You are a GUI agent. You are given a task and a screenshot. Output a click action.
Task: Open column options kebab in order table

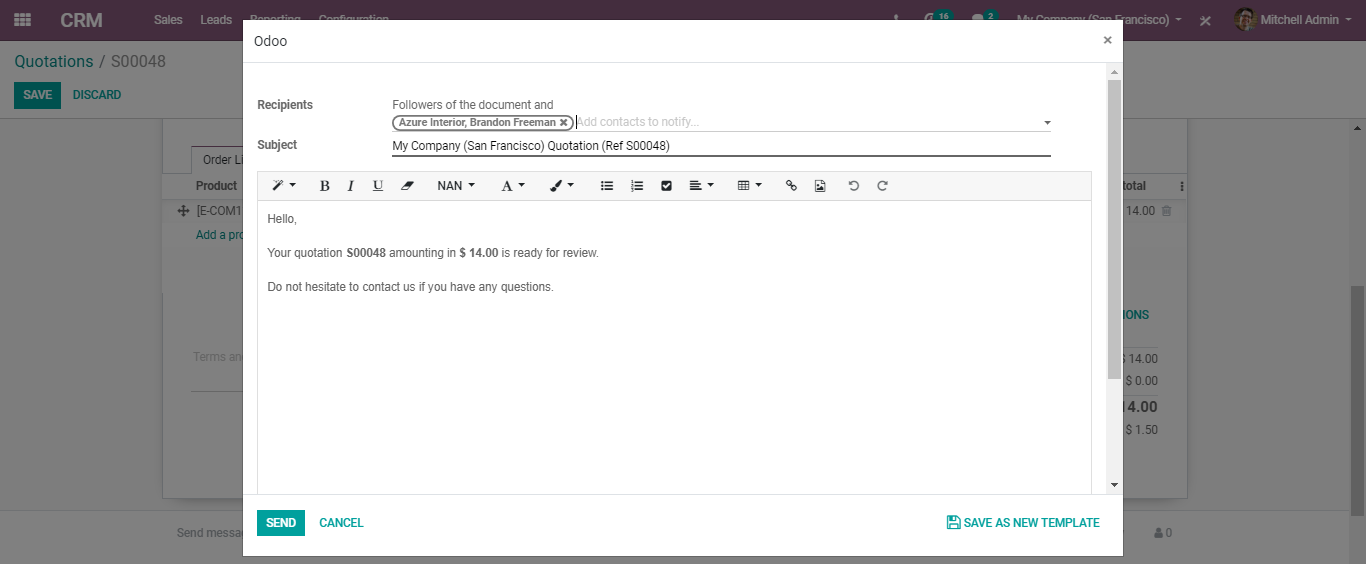[1181, 186]
